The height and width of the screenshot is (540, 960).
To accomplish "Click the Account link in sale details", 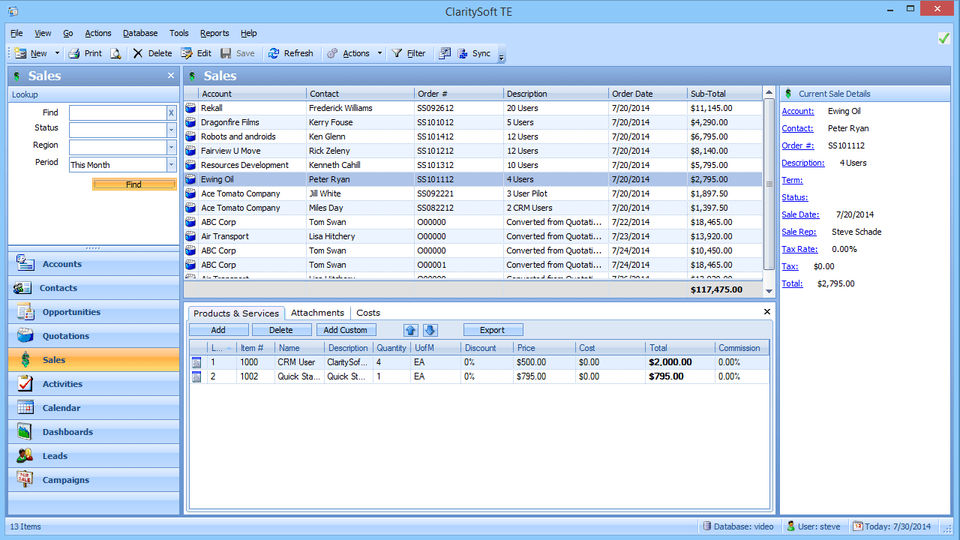I will 798,111.
